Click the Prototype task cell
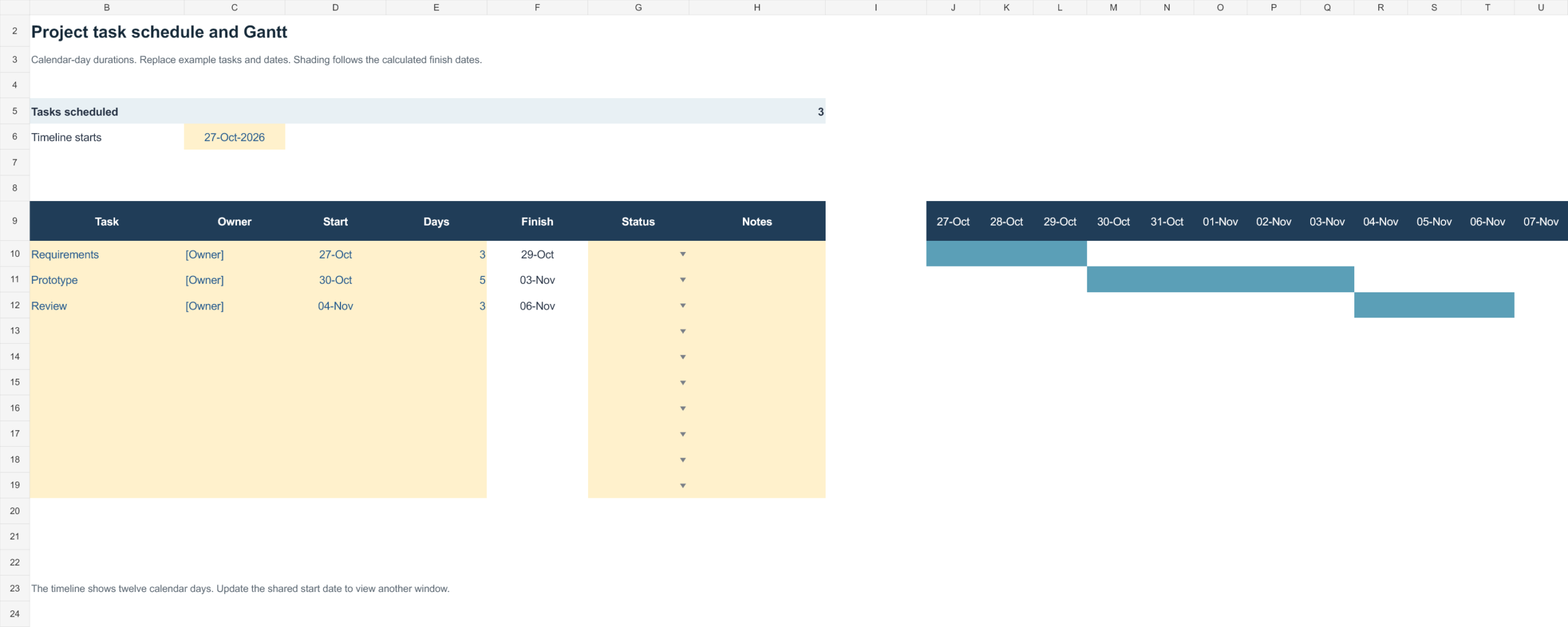 coord(107,279)
